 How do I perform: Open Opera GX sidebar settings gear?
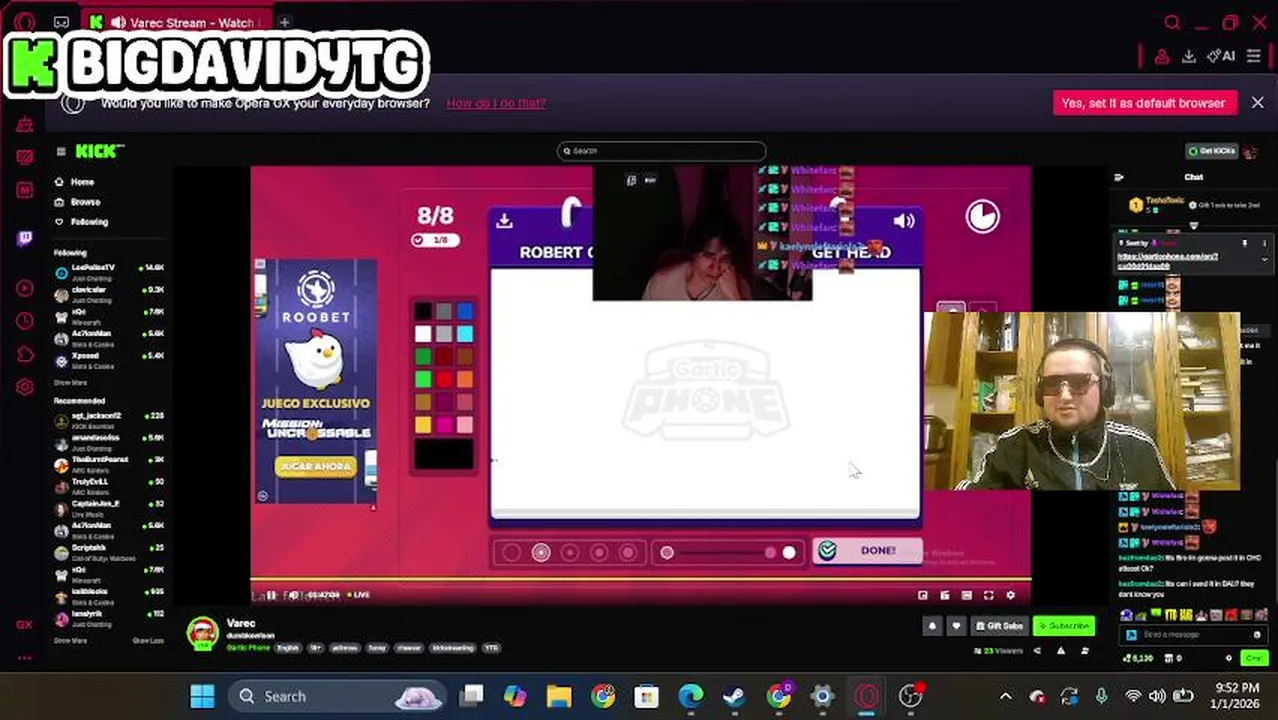[24, 387]
